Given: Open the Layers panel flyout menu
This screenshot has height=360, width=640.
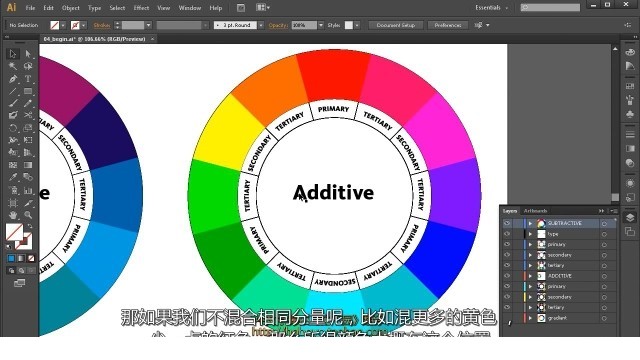Looking at the screenshot, I should pyautogui.click(x=613, y=211).
